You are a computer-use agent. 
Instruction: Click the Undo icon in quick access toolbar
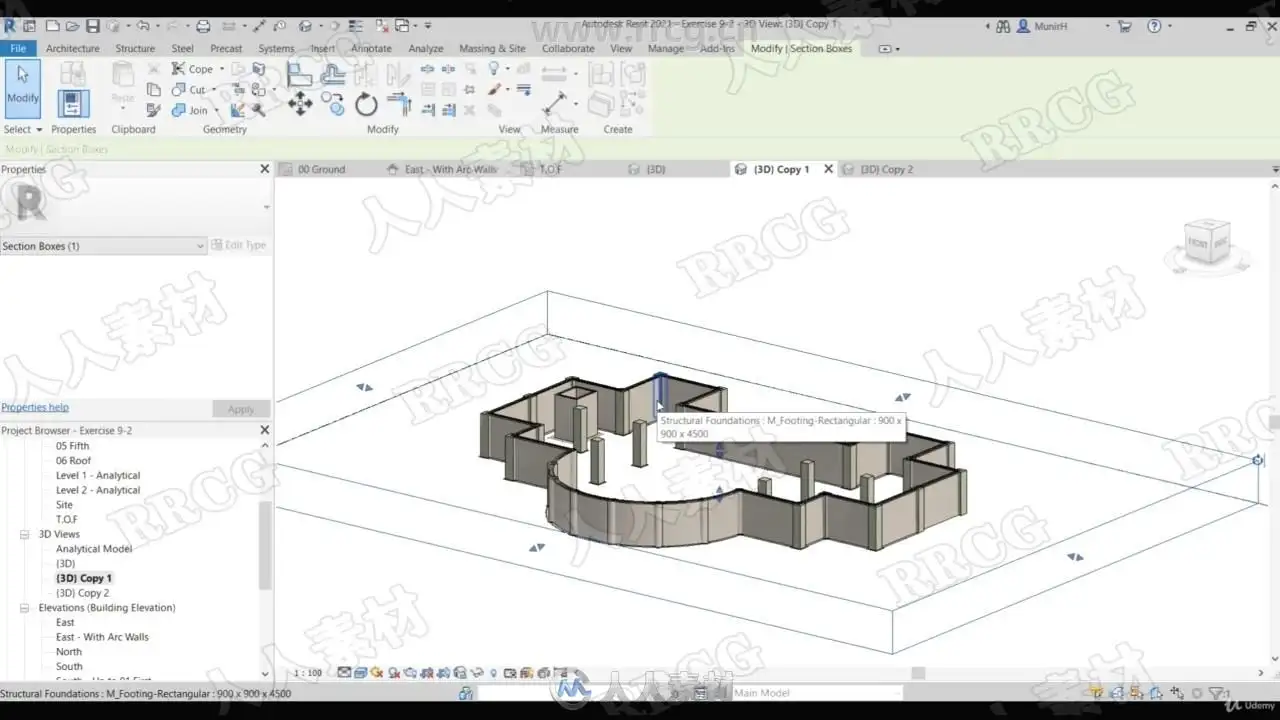(x=142, y=25)
